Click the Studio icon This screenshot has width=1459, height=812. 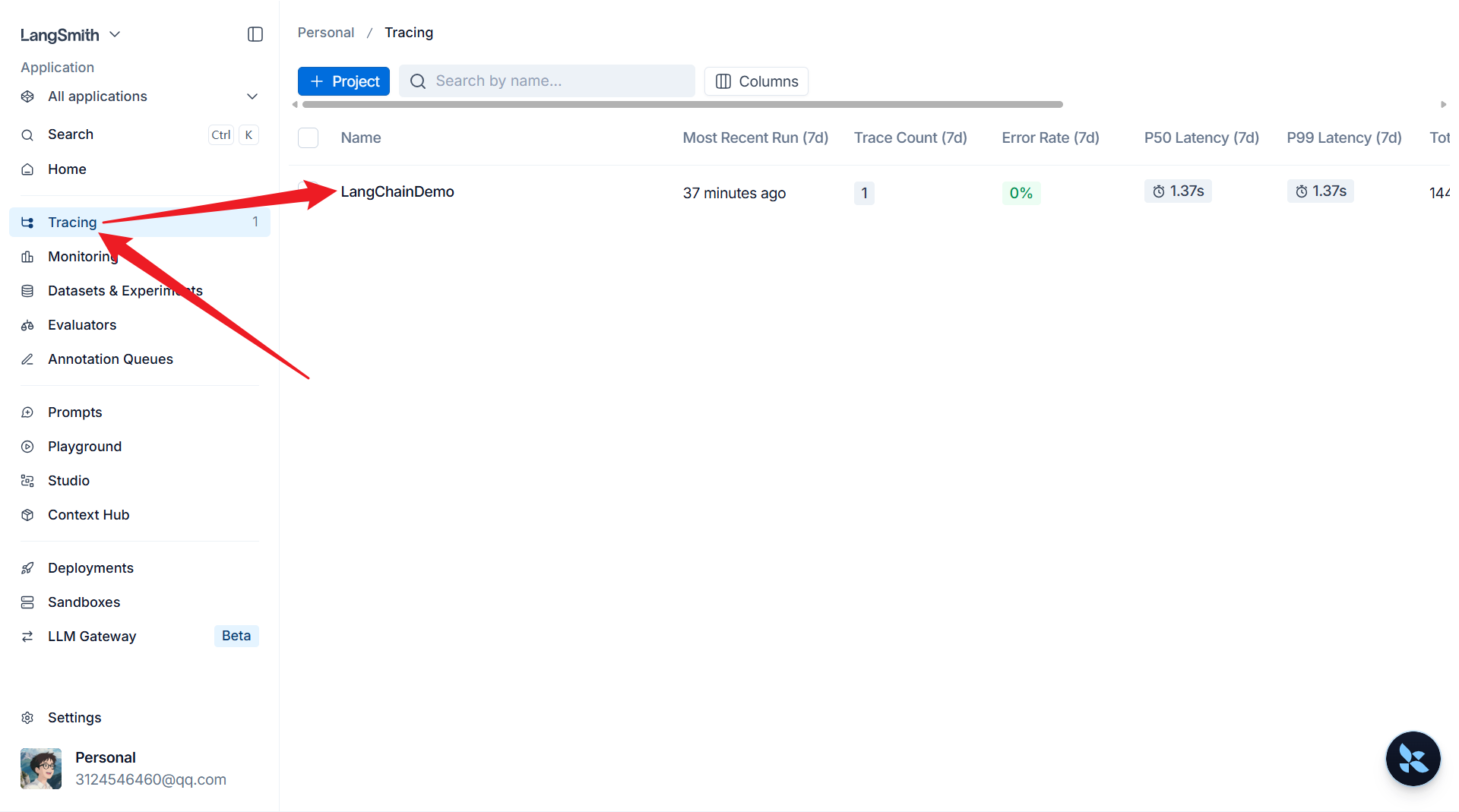(x=27, y=481)
